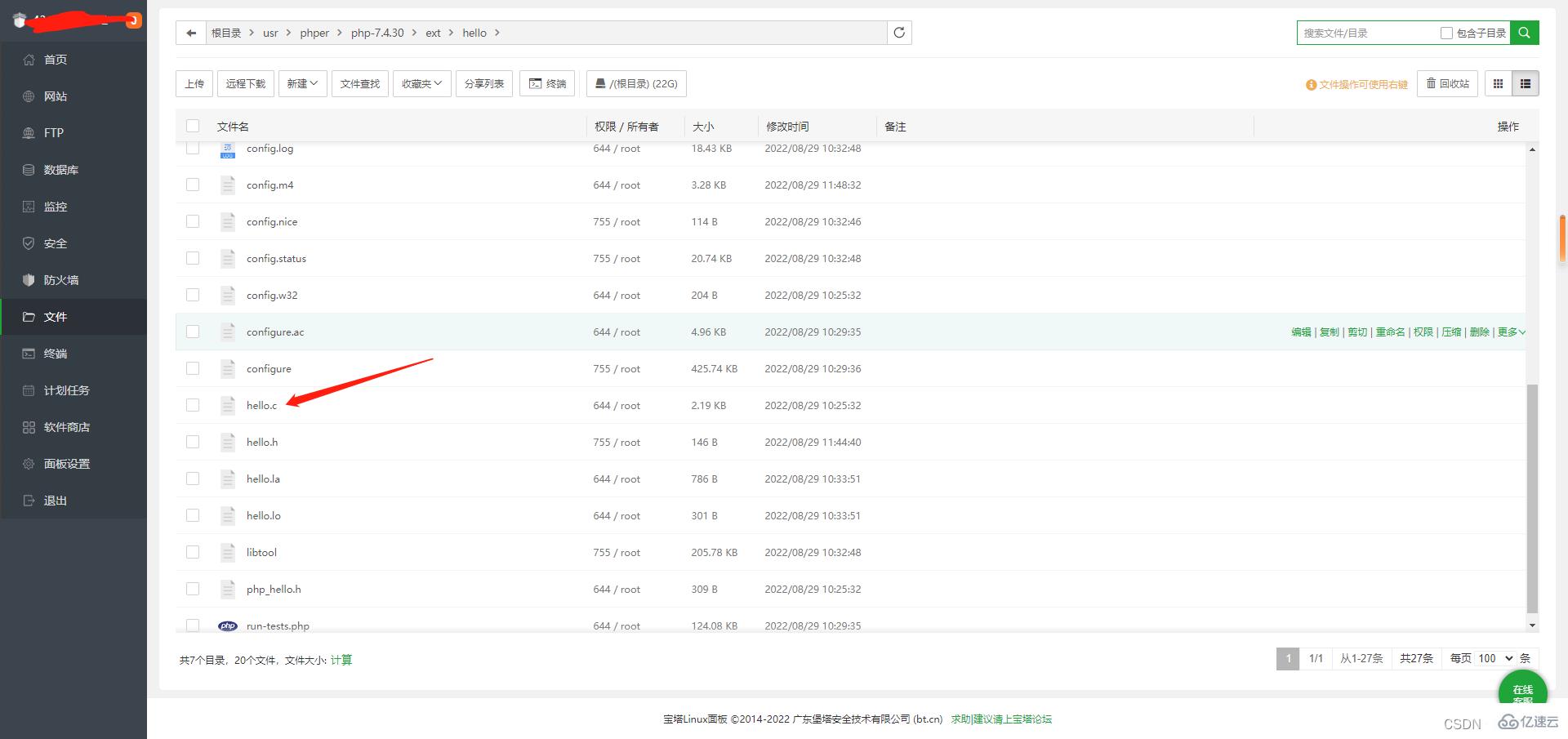Click the scrollbar up arrow of file list
1568x739 pixels.
(1532, 149)
